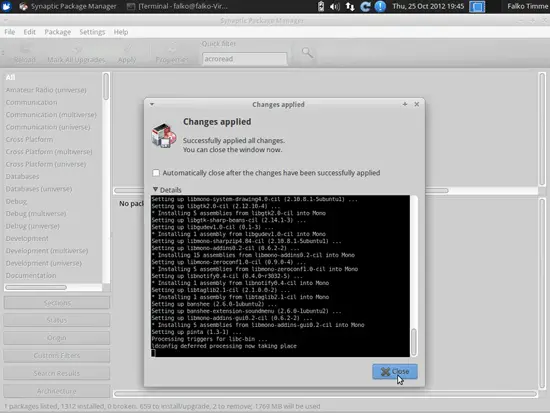Click the Close button in dialog

pyautogui.click(x=395, y=372)
